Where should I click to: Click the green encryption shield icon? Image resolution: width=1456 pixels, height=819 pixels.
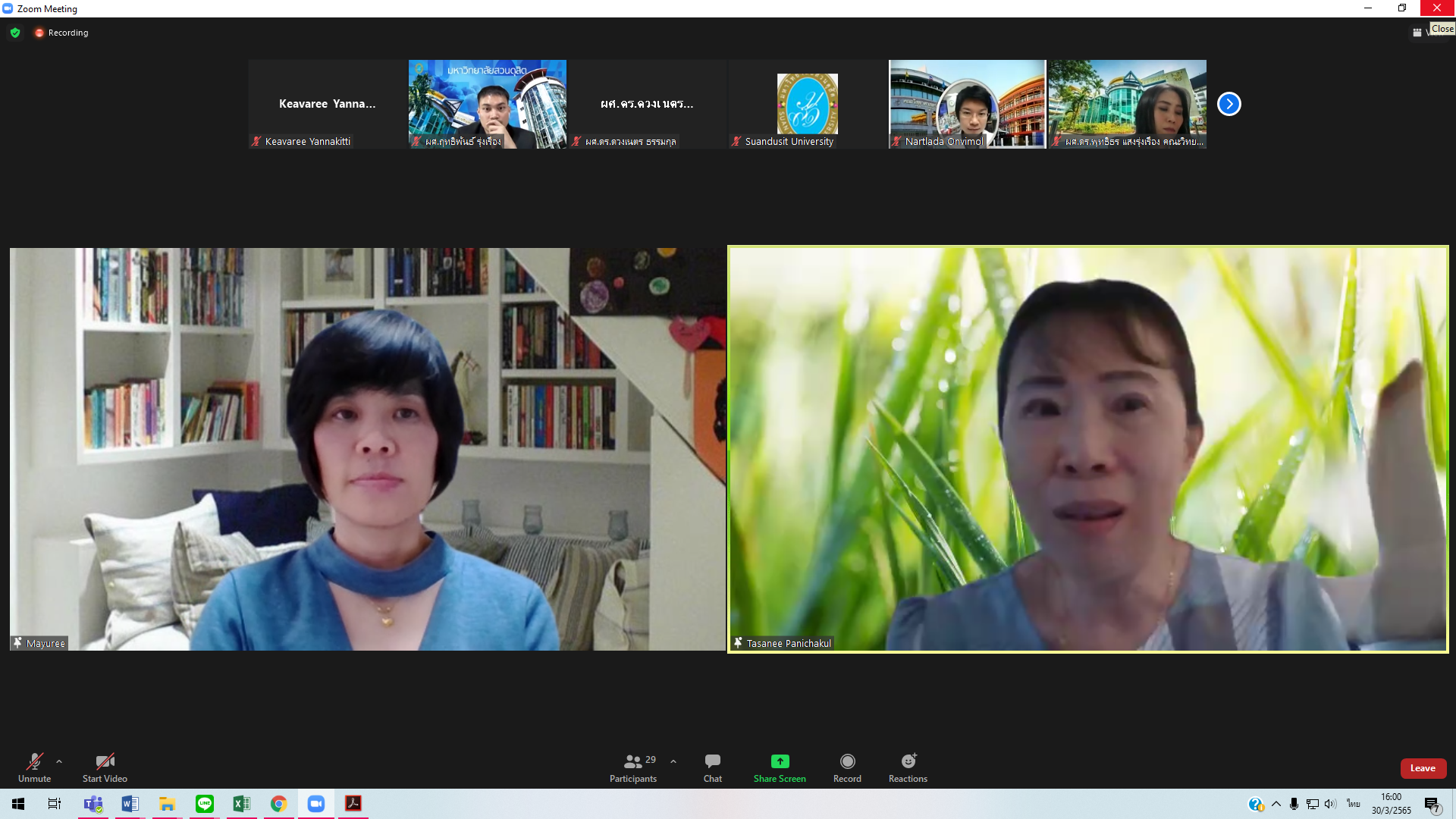click(x=15, y=33)
